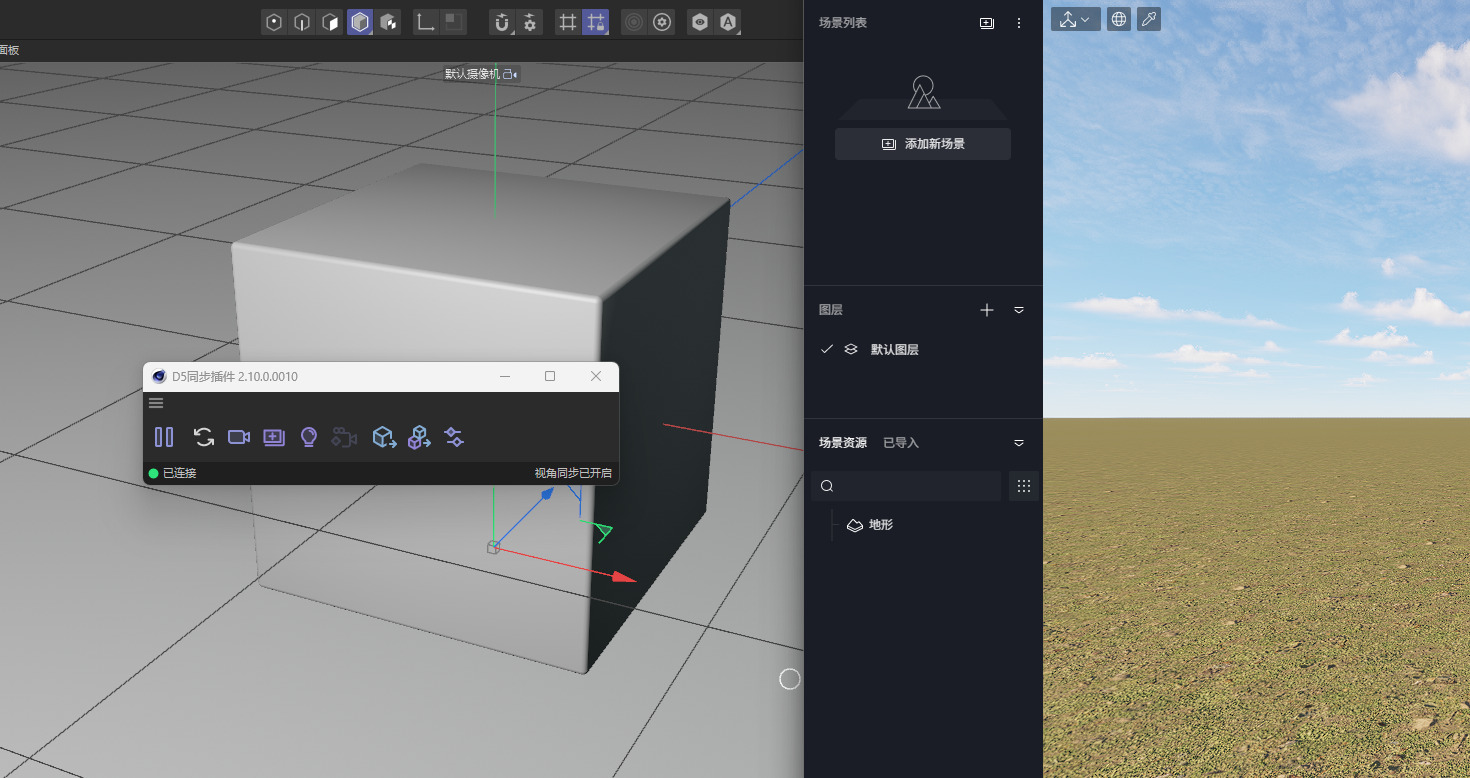Viewport: 1470px width, 778px height.
Task: Switch to the 已导入 tab
Action: pyautogui.click(x=900, y=442)
